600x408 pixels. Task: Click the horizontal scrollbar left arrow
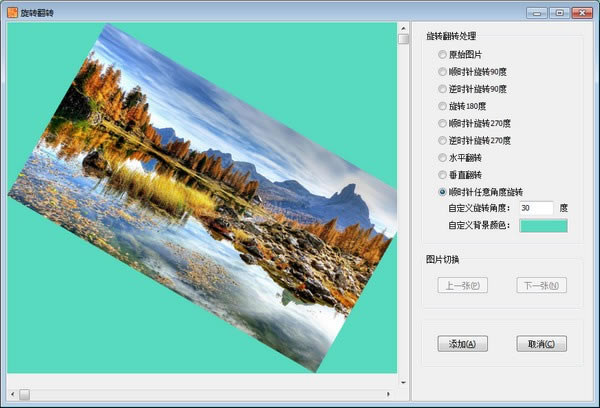[x=12, y=394]
